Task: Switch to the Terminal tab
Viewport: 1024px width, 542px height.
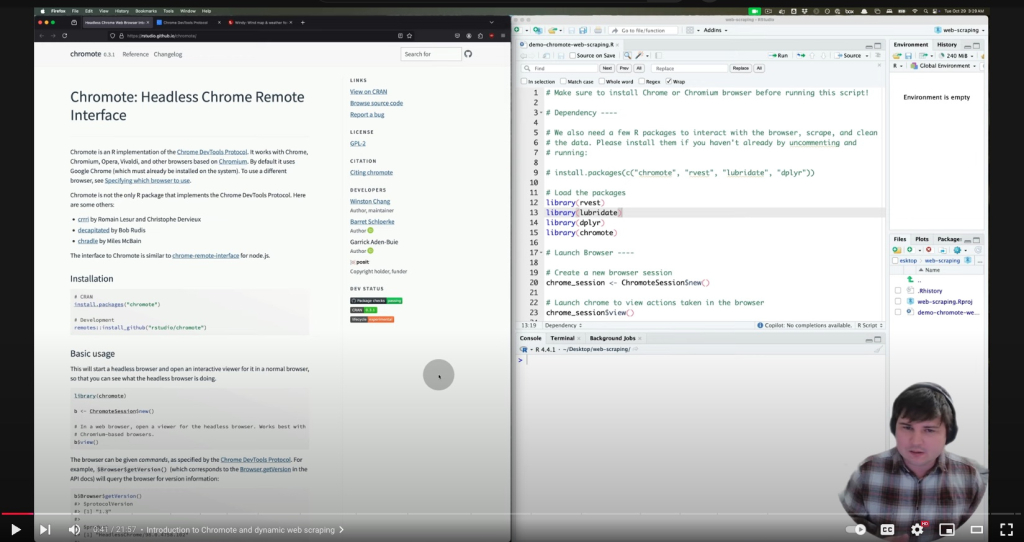Action: 562,338
